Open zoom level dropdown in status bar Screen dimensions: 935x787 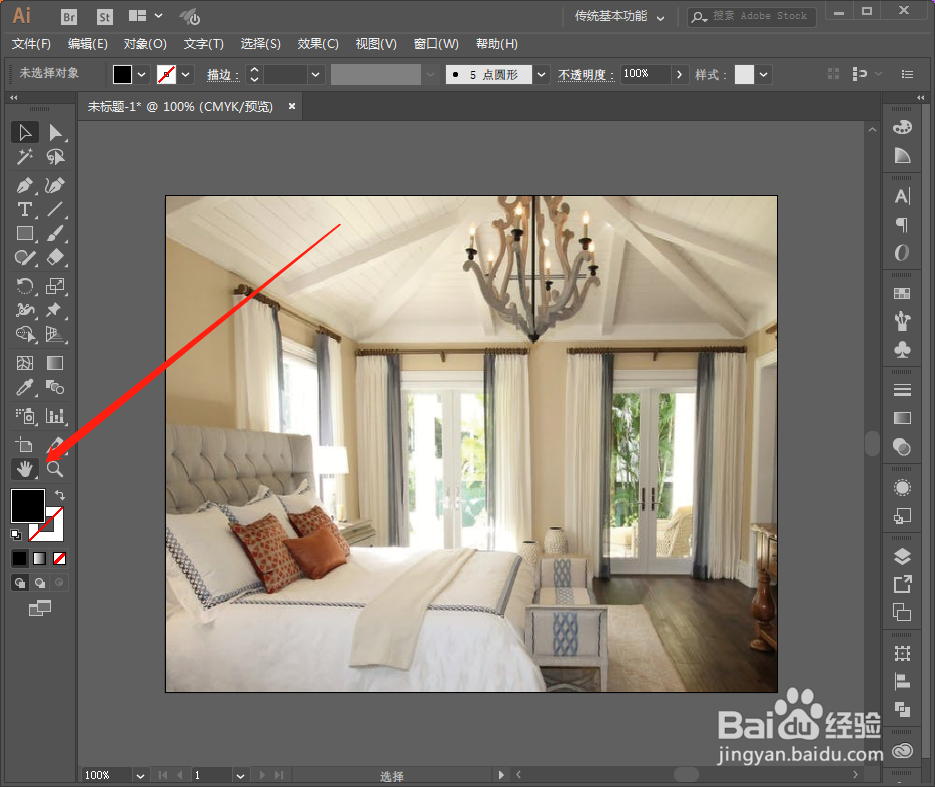140,776
